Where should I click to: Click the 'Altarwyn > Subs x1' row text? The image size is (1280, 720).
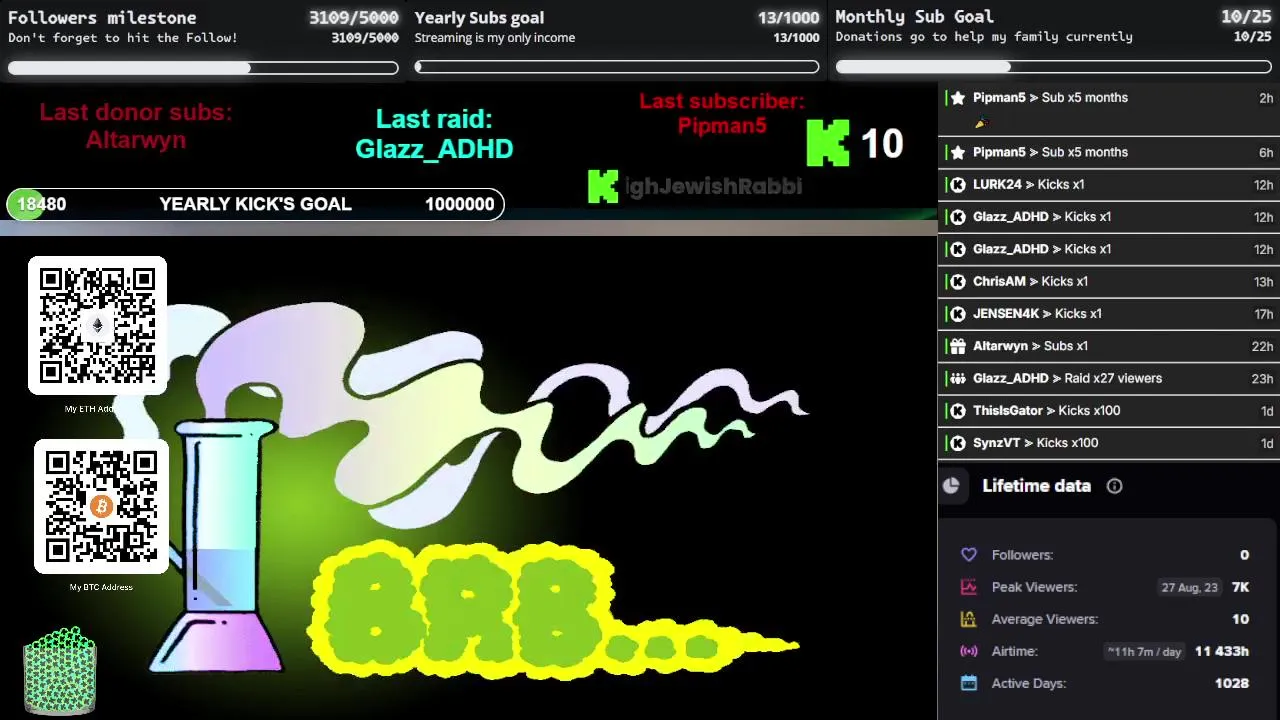(x=1030, y=347)
